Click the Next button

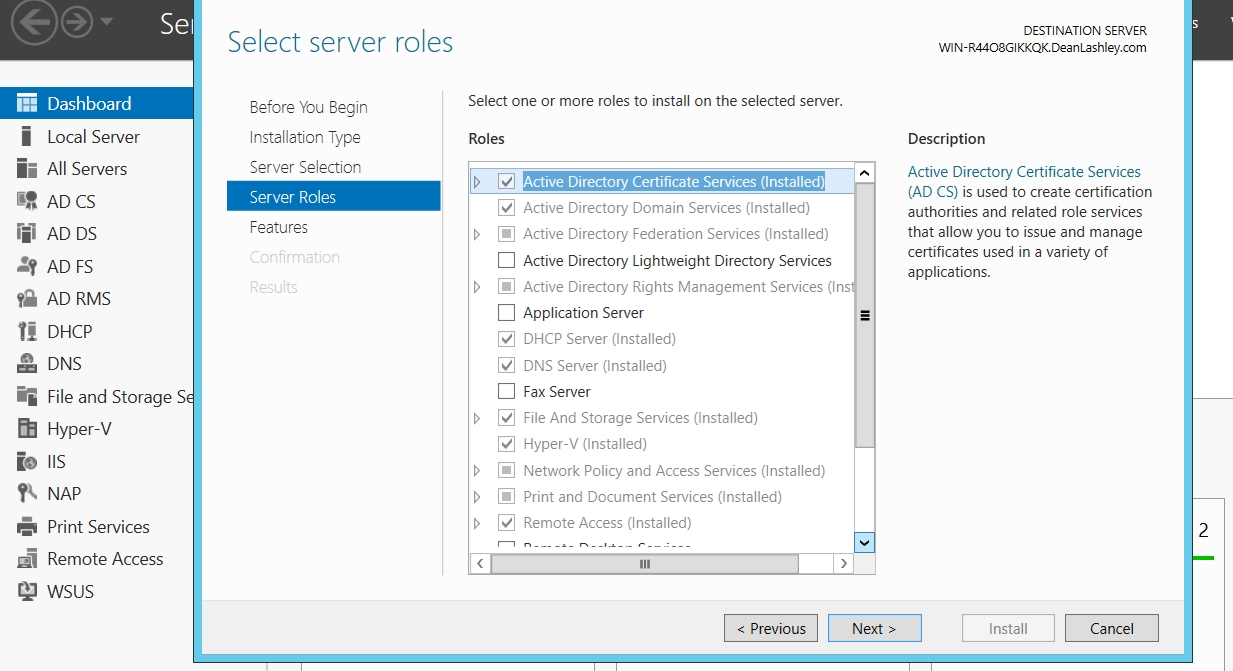point(874,628)
